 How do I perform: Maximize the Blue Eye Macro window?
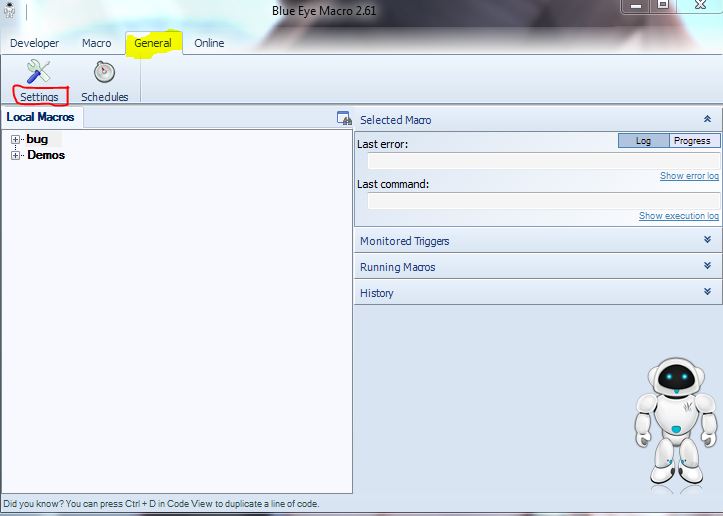(663, 6)
